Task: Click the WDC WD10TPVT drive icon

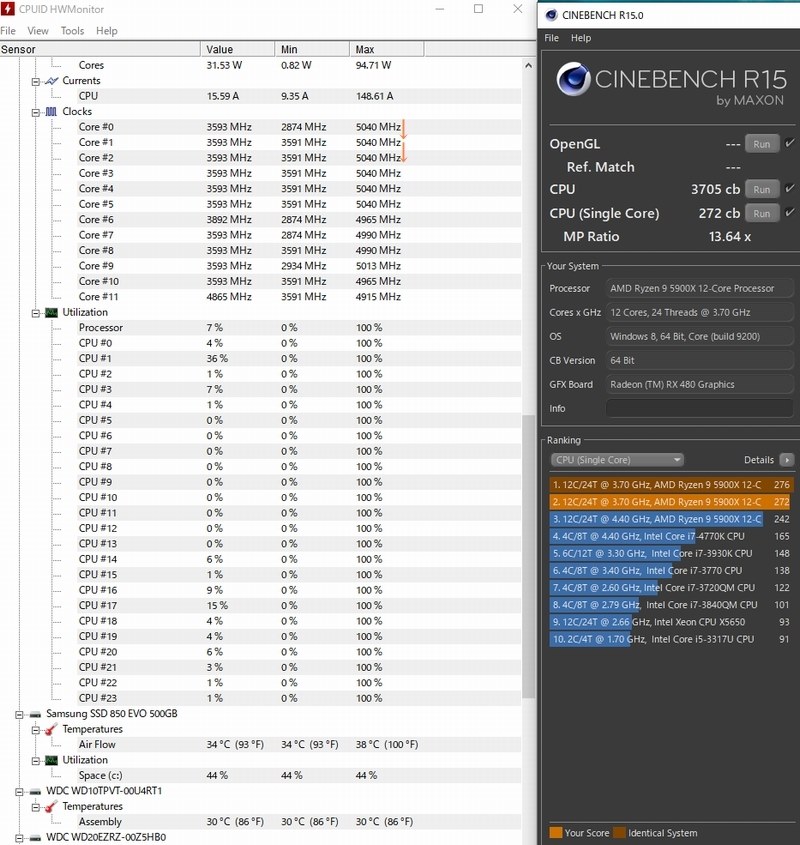Action: pos(35,792)
